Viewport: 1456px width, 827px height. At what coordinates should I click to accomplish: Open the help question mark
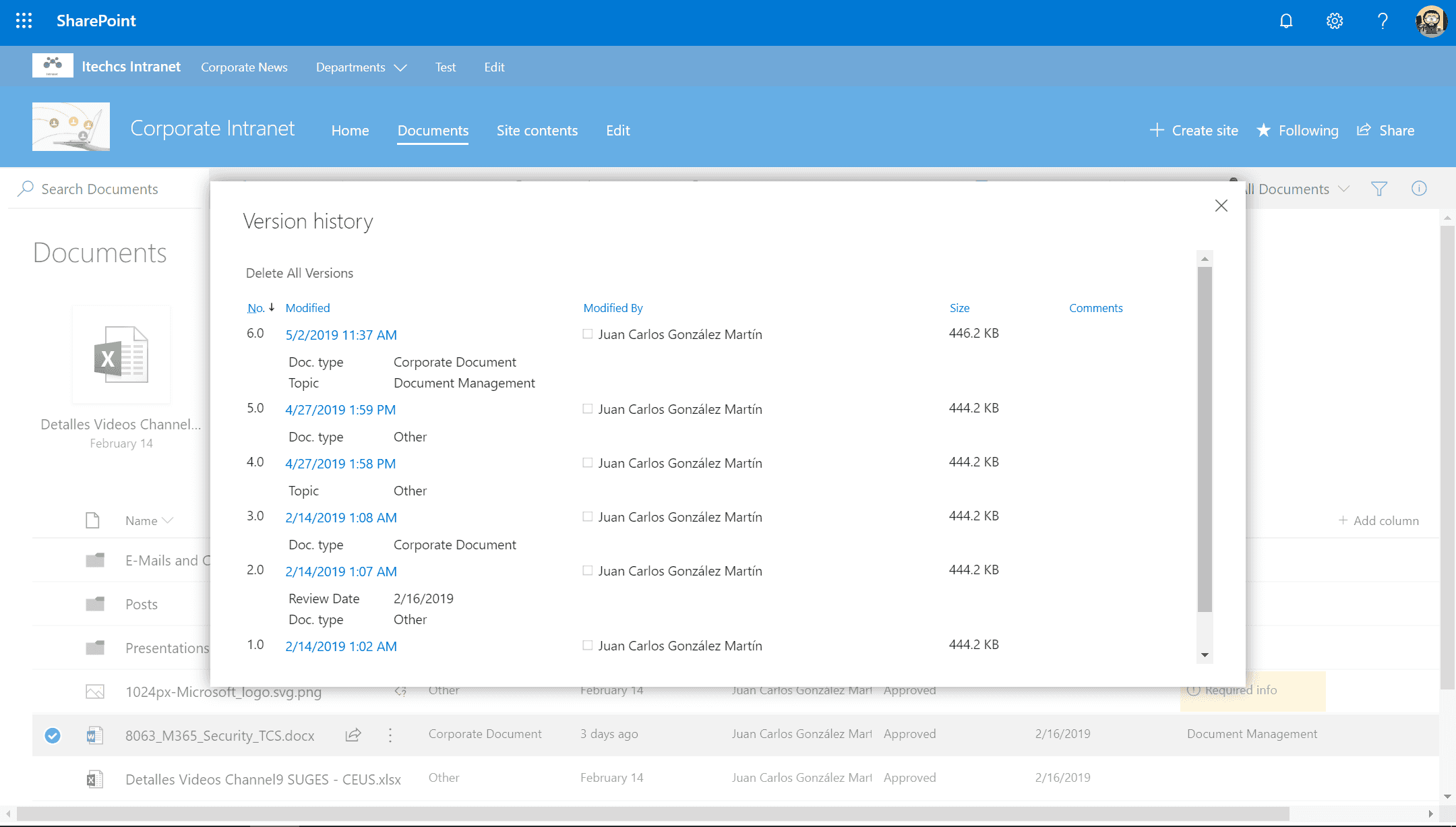click(x=1383, y=21)
